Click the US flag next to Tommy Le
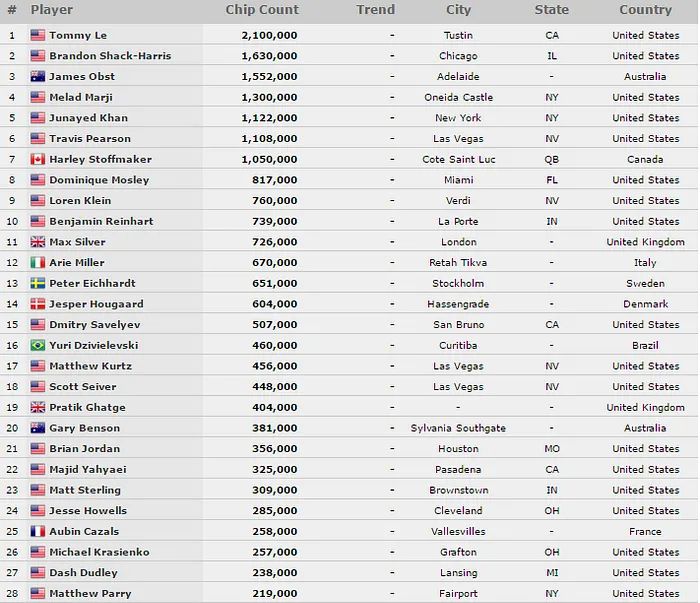 coord(38,35)
